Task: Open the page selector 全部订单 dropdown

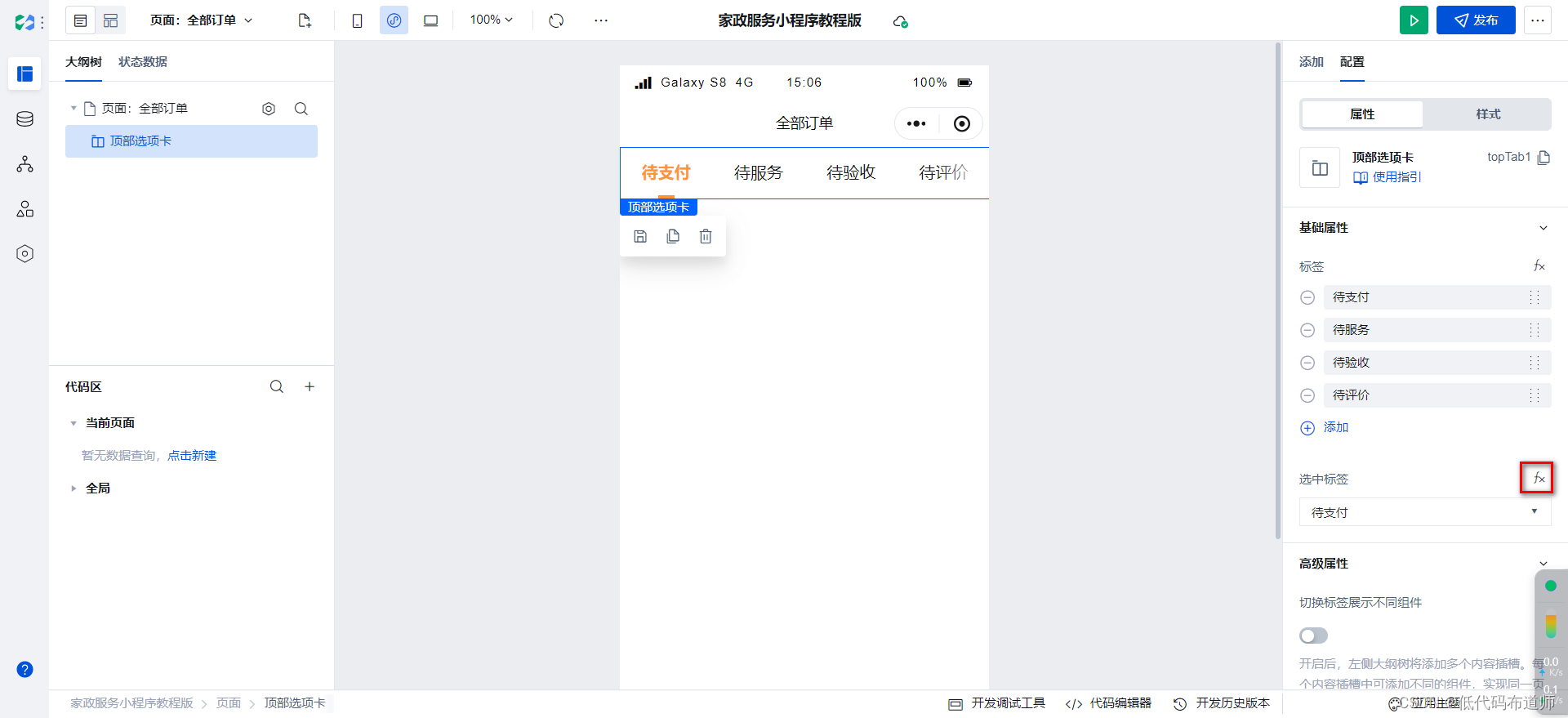Action: [x=202, y=20]
